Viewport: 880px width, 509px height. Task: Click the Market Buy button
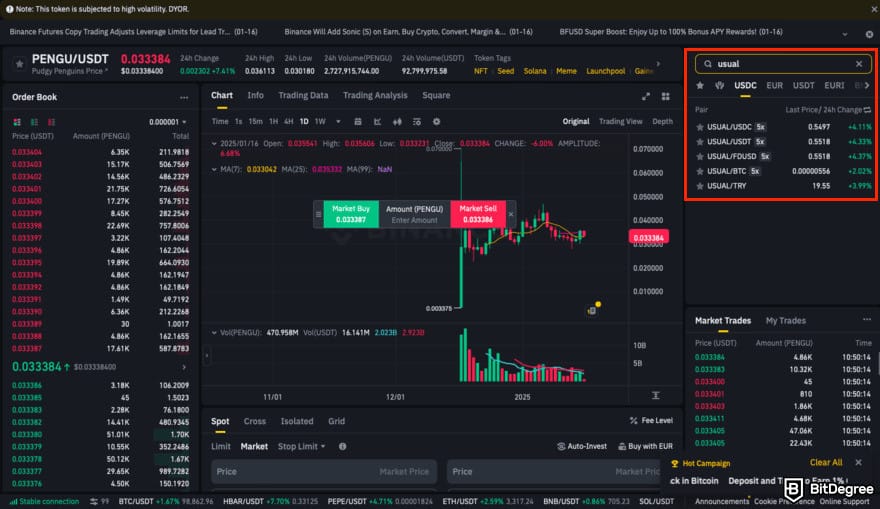click(x=351, y=214)
